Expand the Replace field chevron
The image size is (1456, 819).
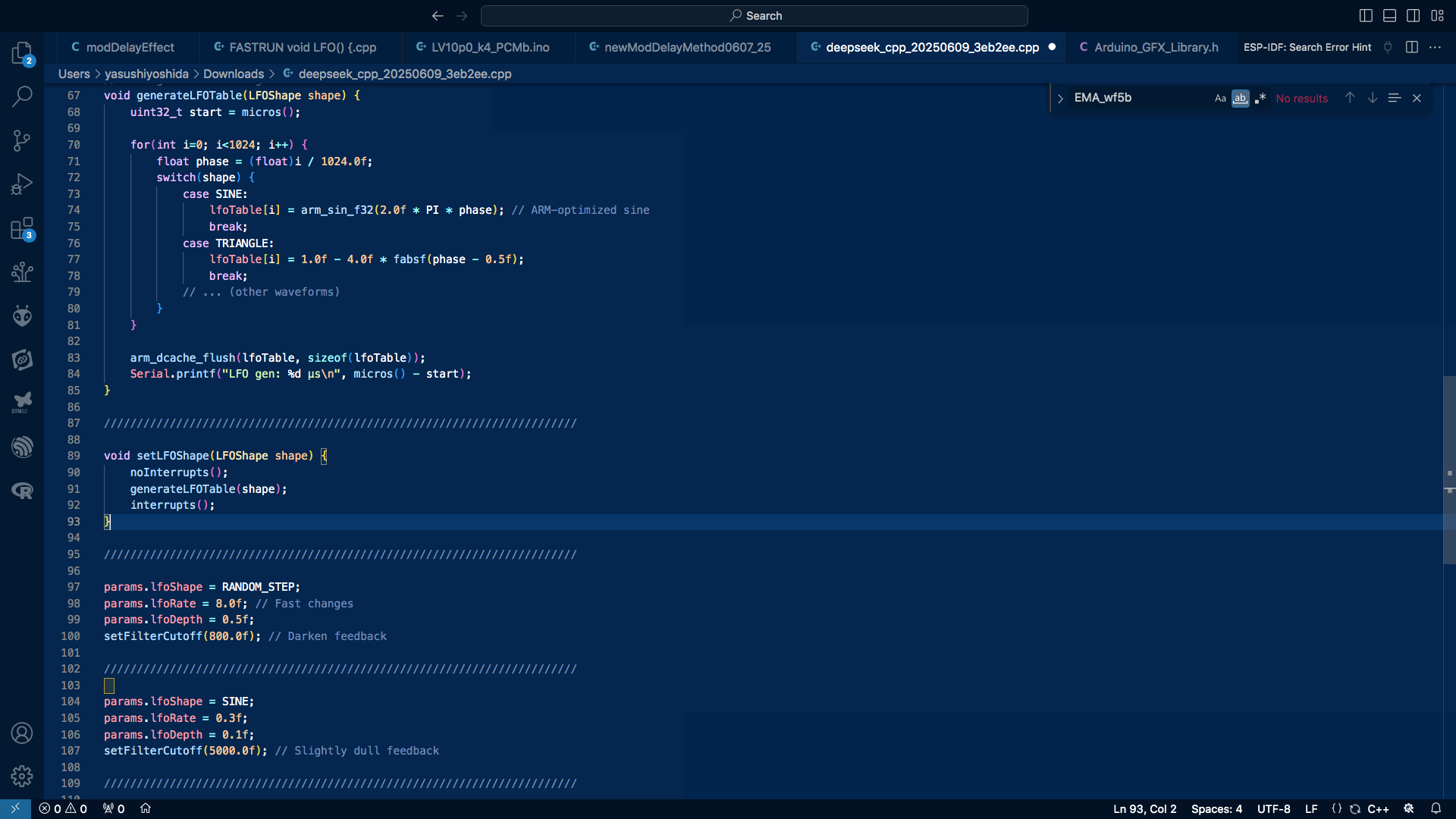[1060, 99]
